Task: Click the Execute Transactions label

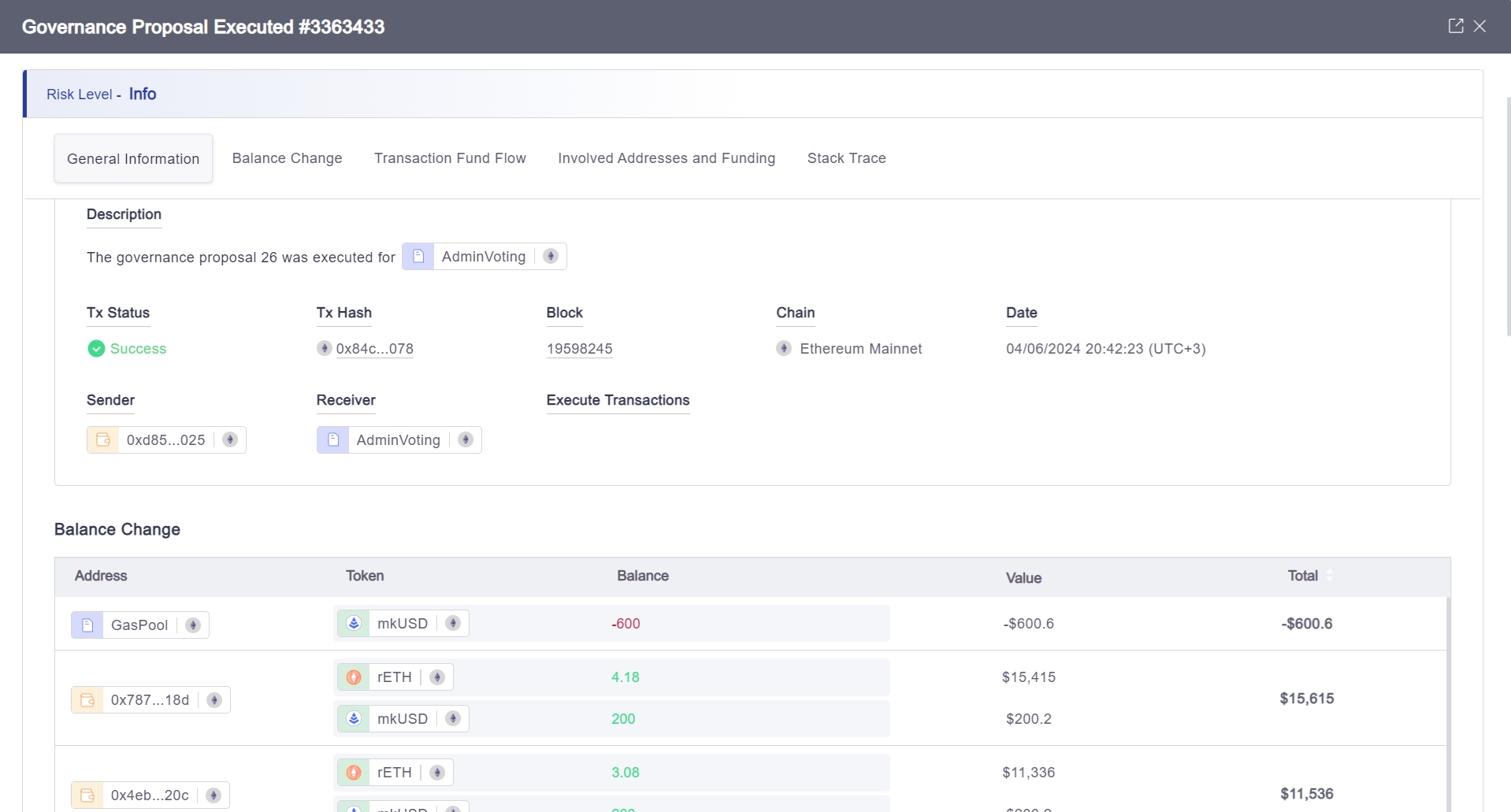Action: click(x=618, y=400)
